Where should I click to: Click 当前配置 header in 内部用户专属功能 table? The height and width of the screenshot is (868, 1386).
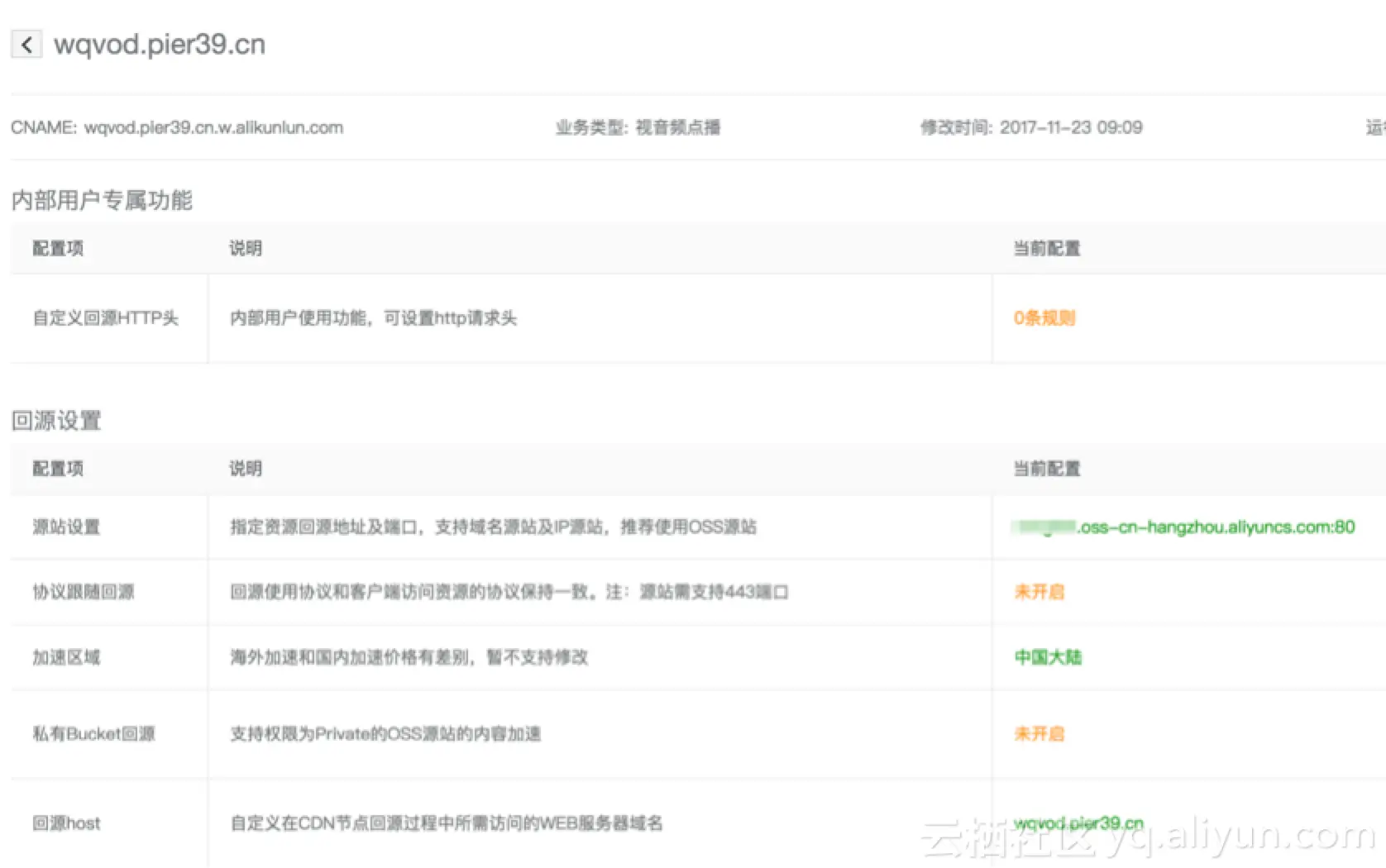[1047, 249]
